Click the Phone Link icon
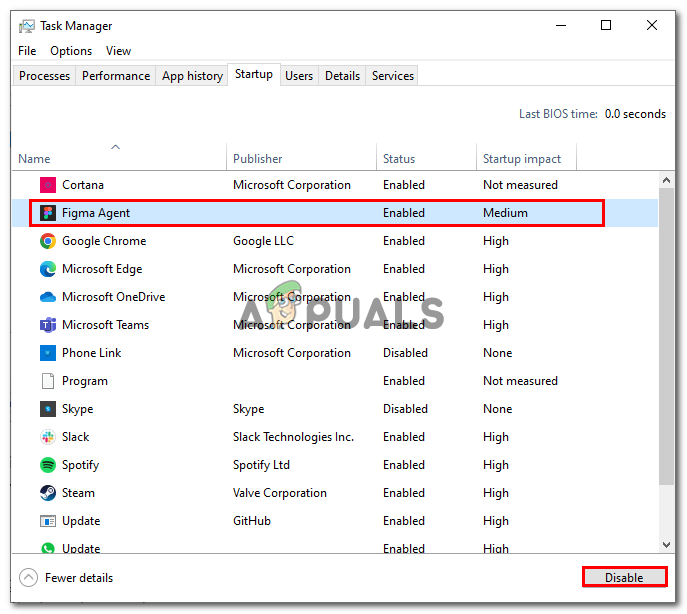Viewport: 687px width, 614px height. pos(48,353)
